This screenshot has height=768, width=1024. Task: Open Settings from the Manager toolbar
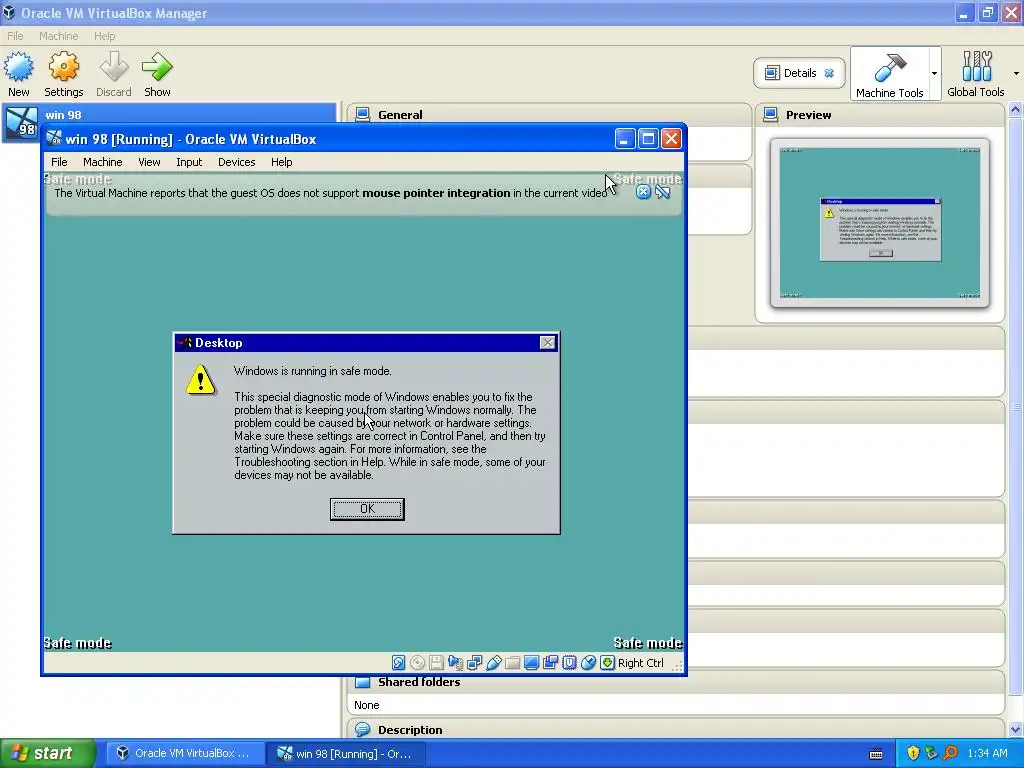pyautogui.click(x=63, y=74)
